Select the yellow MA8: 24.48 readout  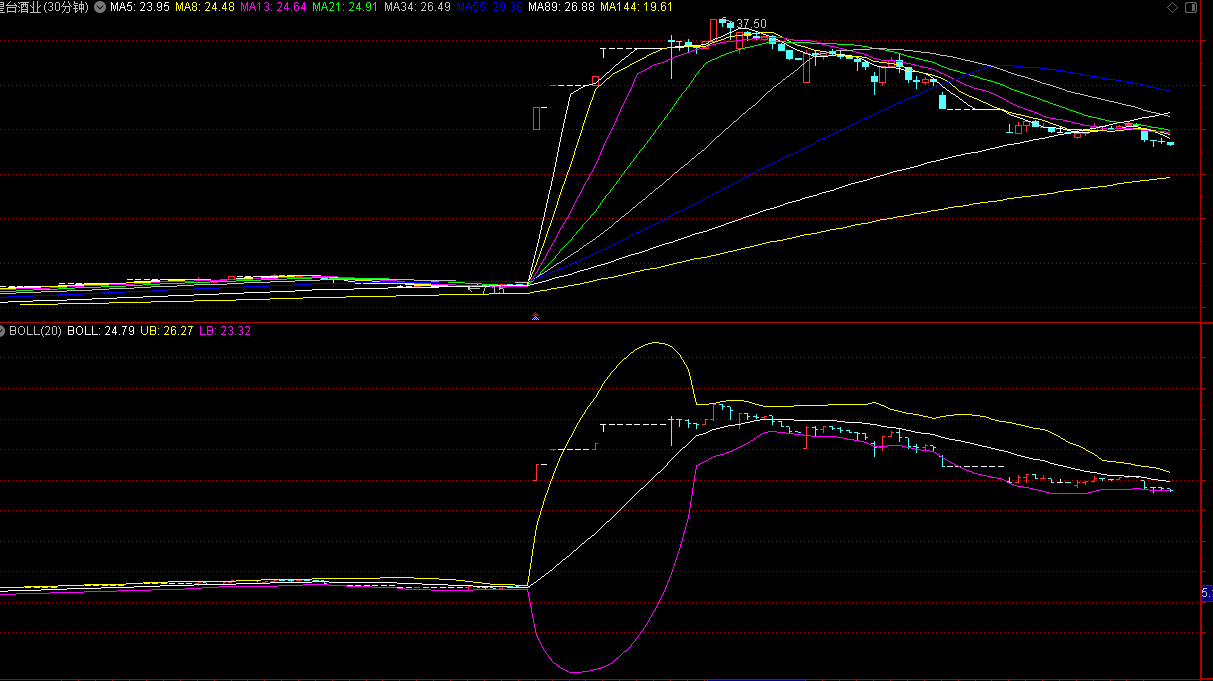tap(205, 7)
